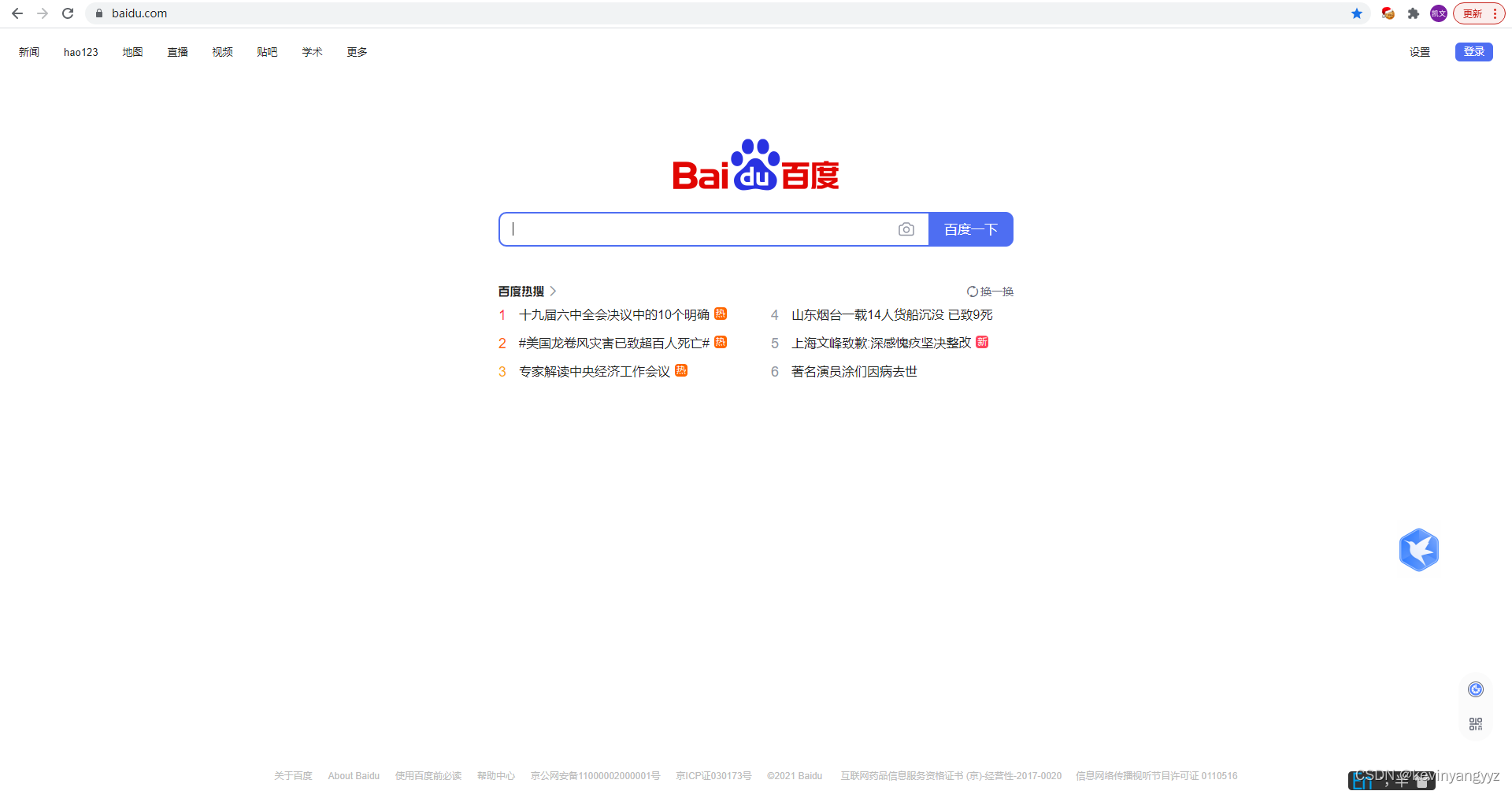Screen dimensions: 1512x791
Task: Click hot search rank number 1
Action: point(502,315)
